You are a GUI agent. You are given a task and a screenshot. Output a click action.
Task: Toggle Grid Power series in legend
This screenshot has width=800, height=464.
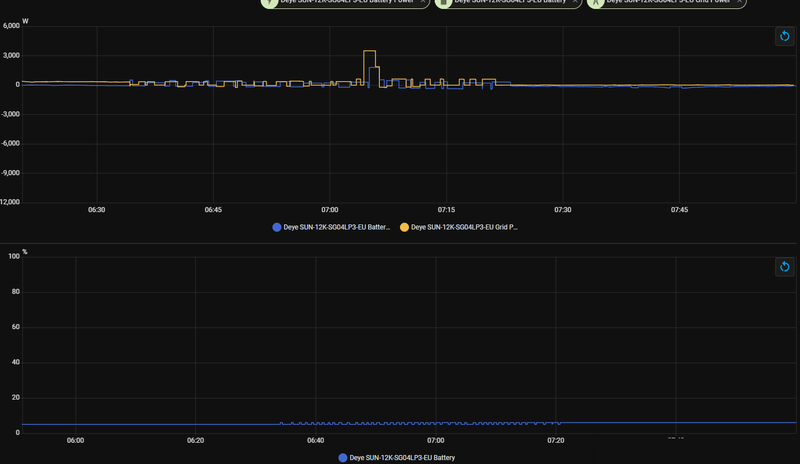(459, 227)
